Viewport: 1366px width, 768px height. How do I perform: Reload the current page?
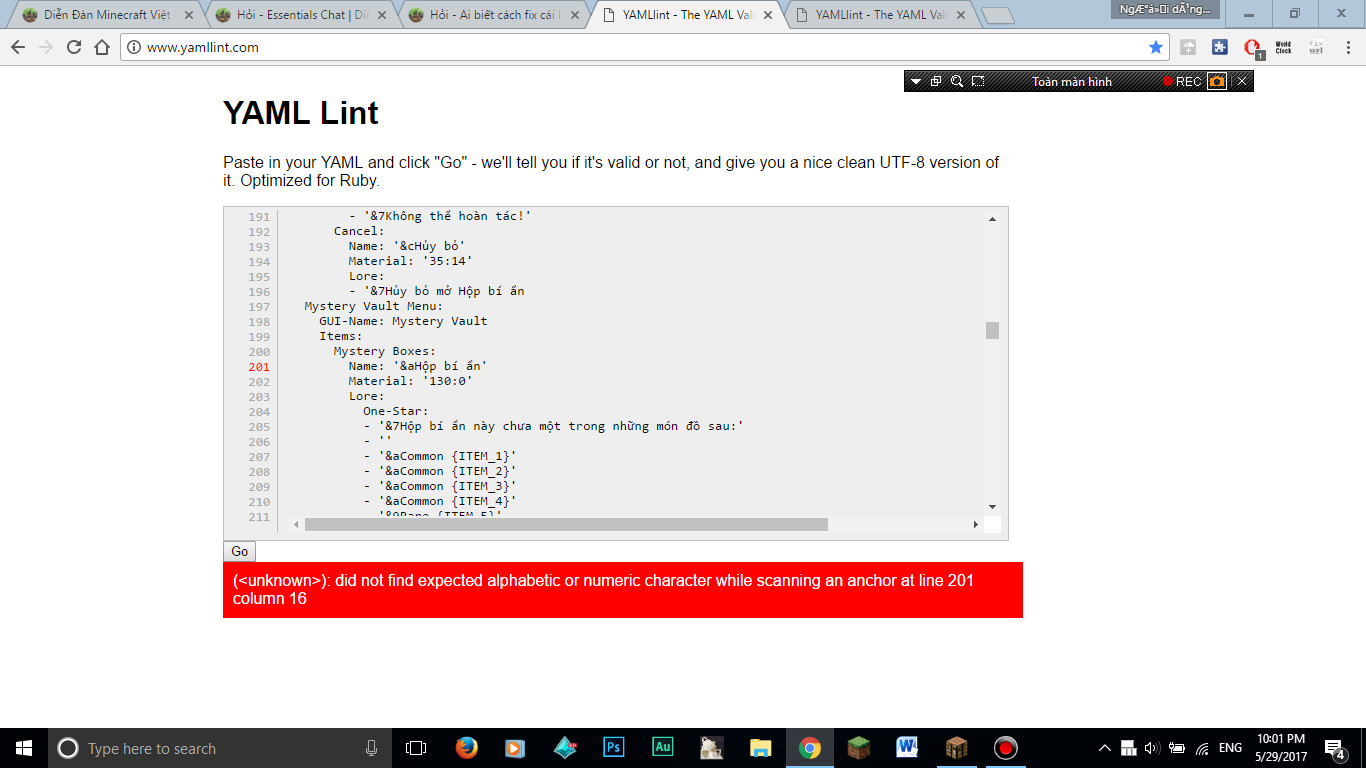73,47
